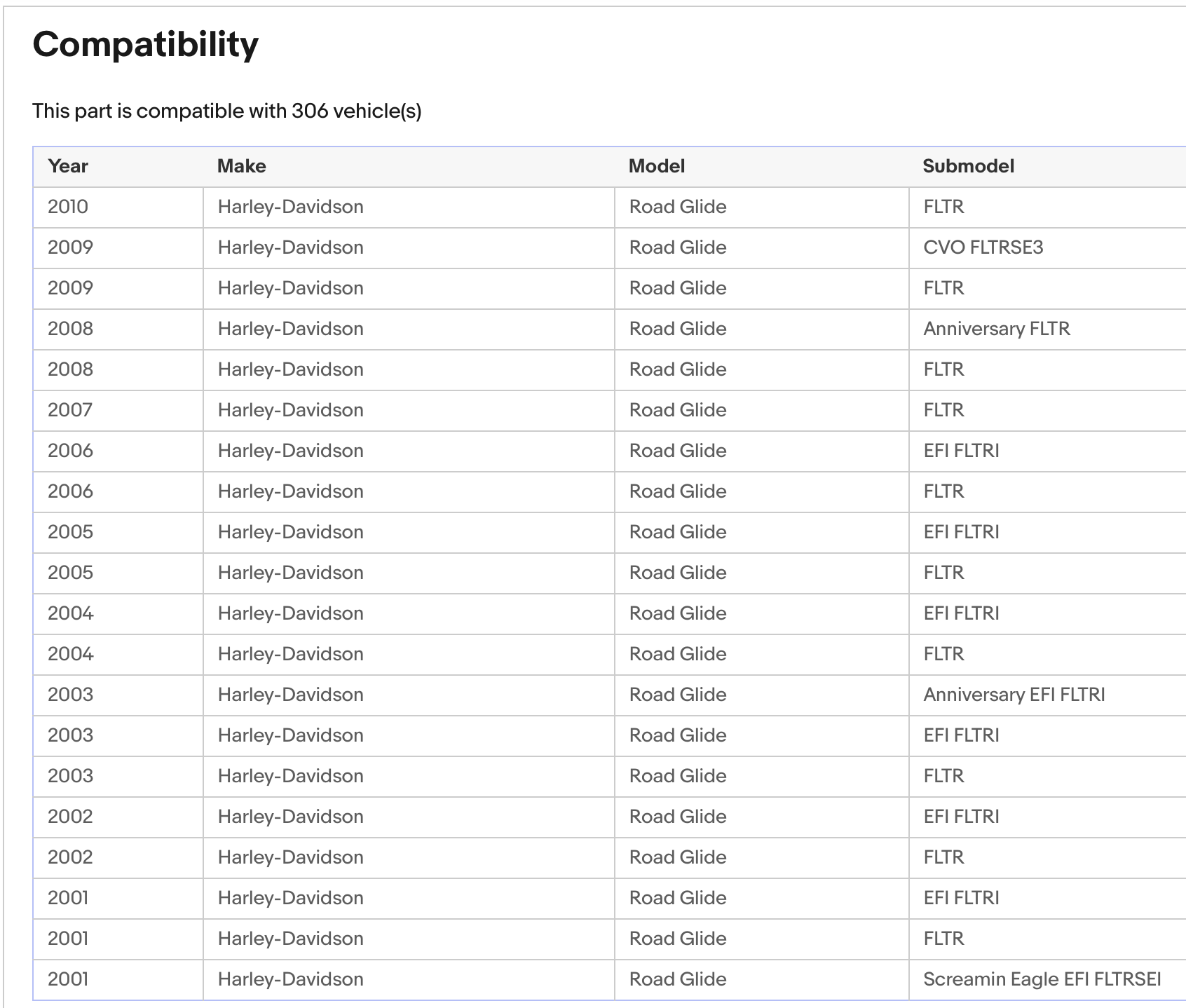The width and height of the screenshot is (1186, 1008).
Task: Click the Compatibility section heading
Action: pyautogui.click(x=145, y=44)
